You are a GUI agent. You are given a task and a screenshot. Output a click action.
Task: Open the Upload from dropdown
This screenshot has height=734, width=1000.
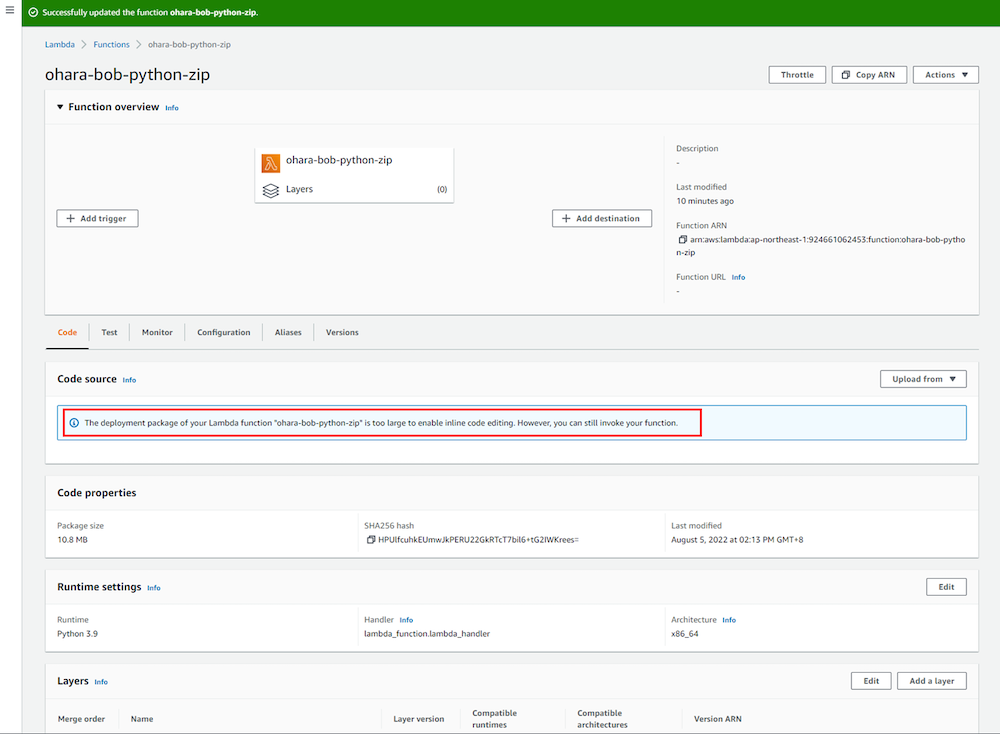tap(922, 379)
